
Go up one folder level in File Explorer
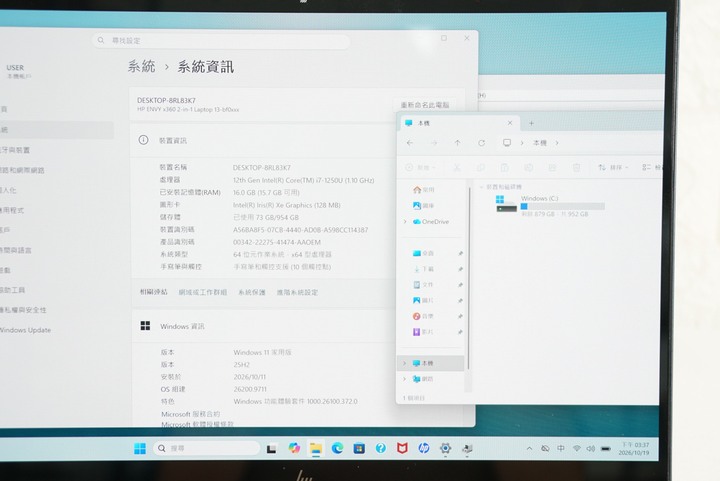457,143
